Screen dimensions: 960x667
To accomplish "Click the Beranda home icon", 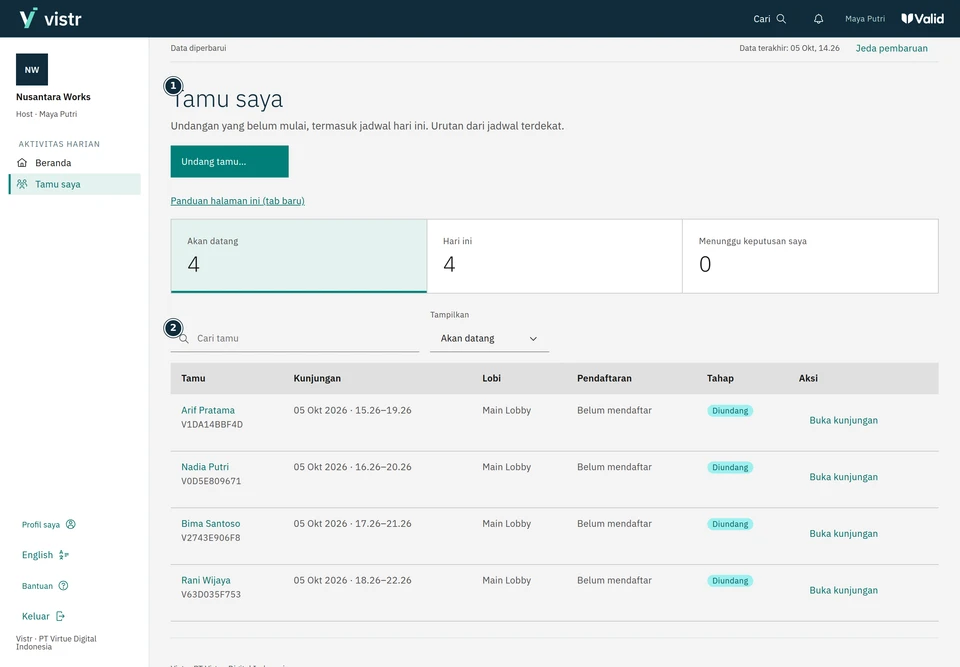I will (22, 163).
